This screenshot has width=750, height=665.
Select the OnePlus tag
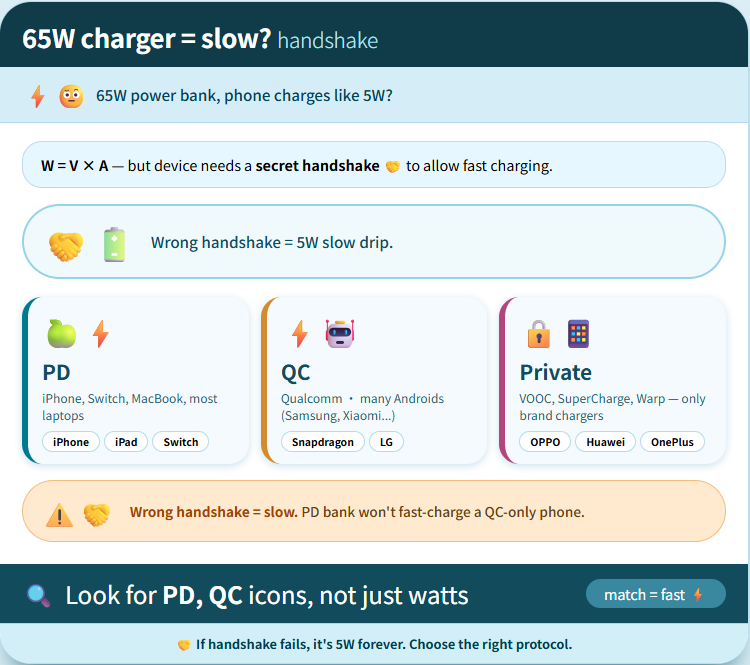click(673, 442)
